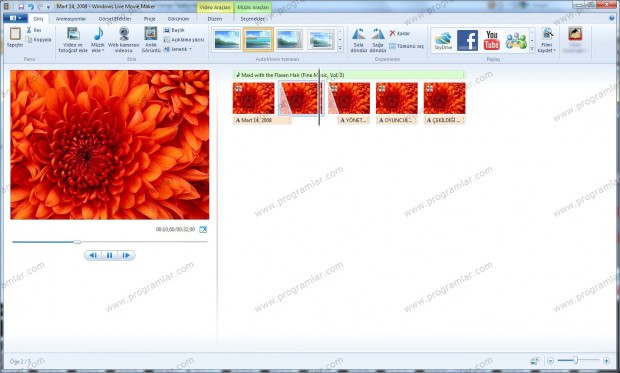Share via Windows Live Groups icon

(x=516, y=40)
